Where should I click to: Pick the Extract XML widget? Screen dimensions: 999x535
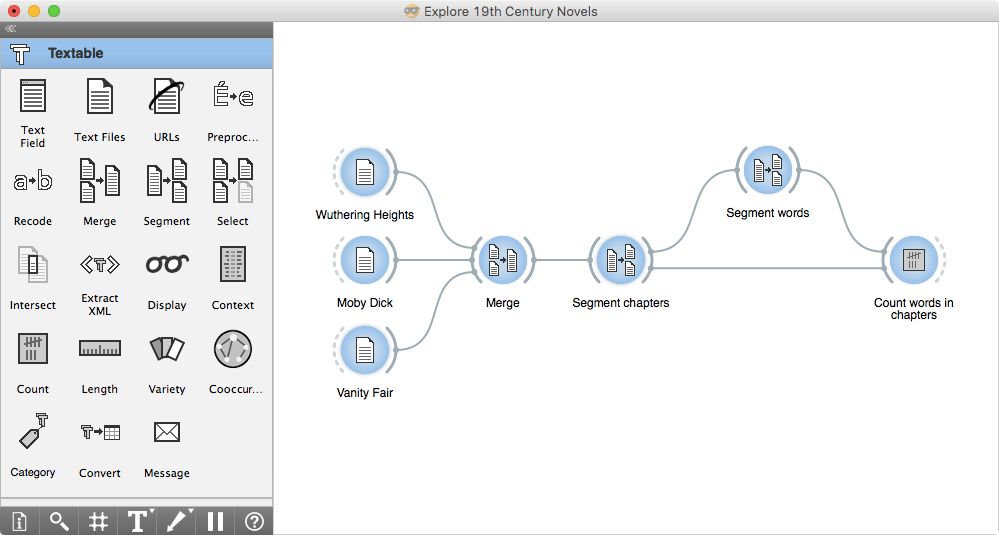pyautogui.click(x=100, y=266)
